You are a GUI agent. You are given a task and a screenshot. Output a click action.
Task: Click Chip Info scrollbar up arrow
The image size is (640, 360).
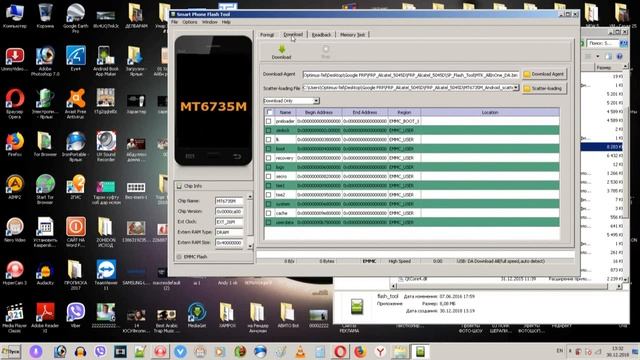pos(250,197)
